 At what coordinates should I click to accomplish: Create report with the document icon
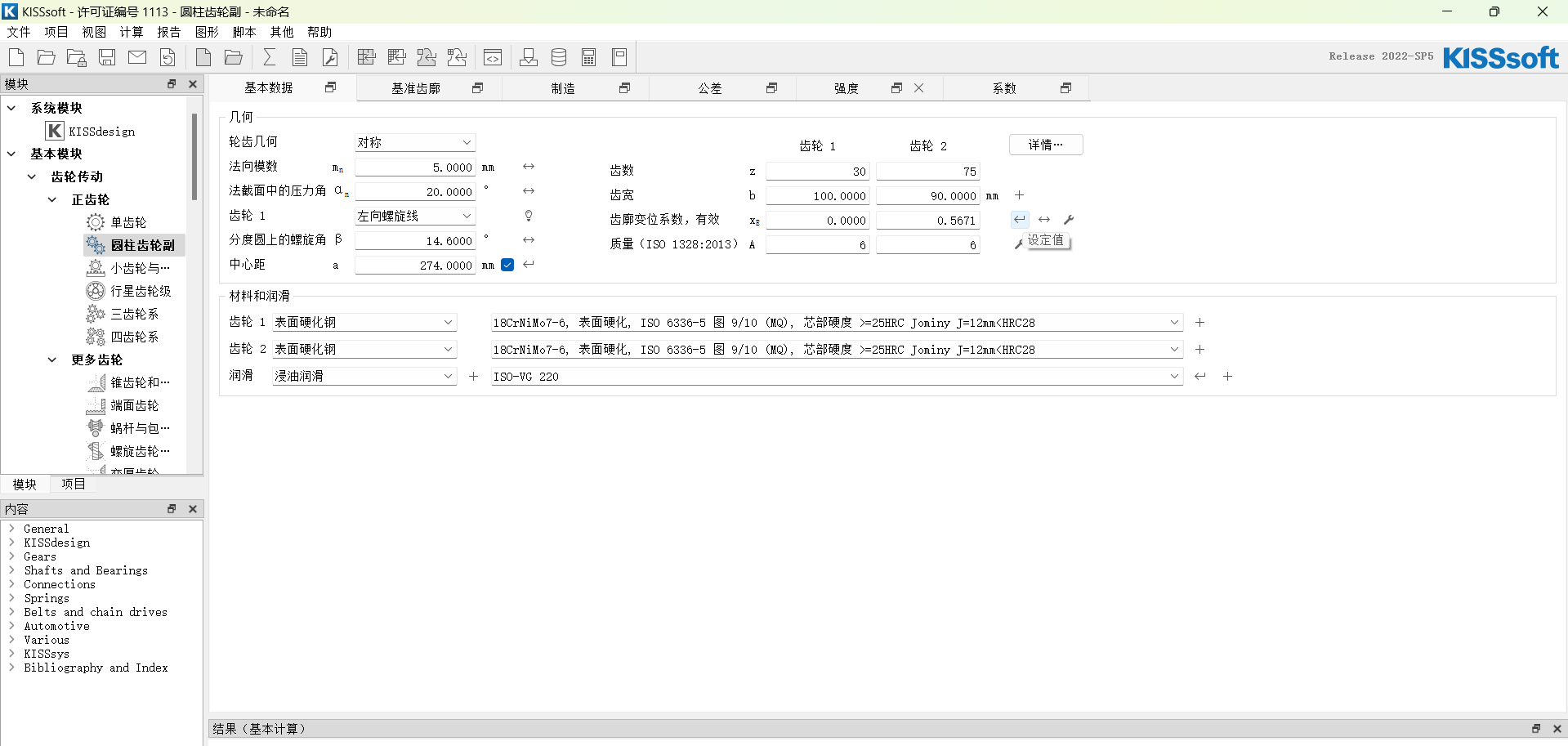coord(300,57)
